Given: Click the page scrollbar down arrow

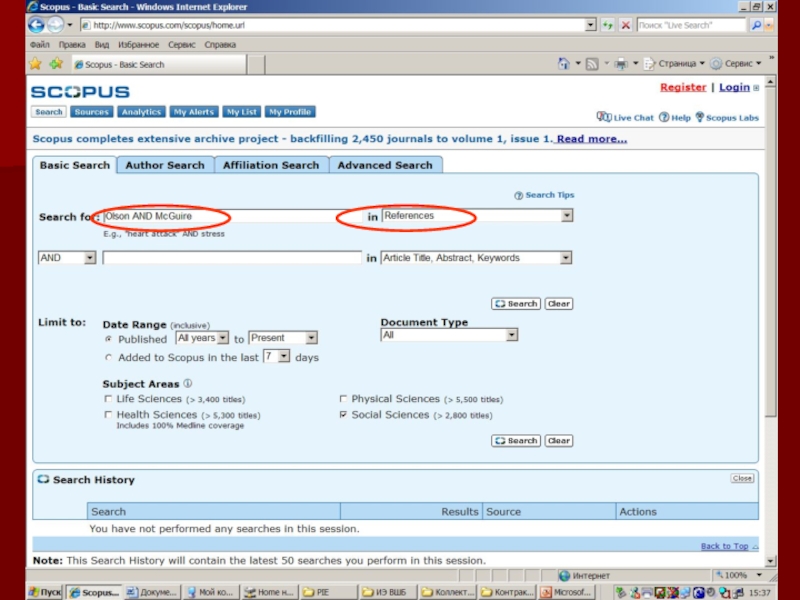Looking at the screenshot, I should pyautogui.click(x=771, y=561).
